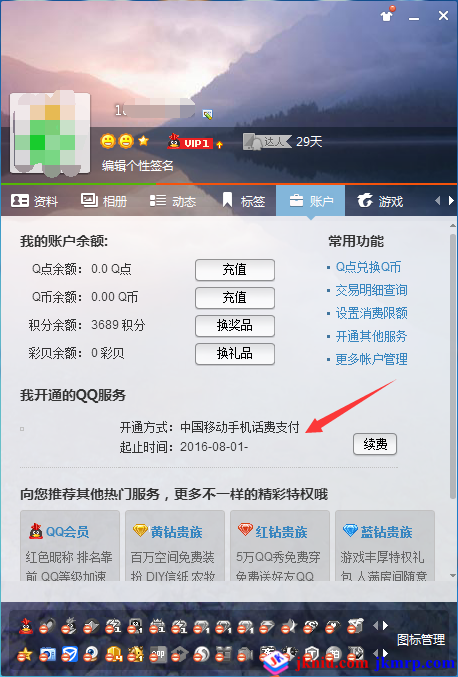
Task: Click 编辑个性签名 signature field
Action: [x=138, y=165]
